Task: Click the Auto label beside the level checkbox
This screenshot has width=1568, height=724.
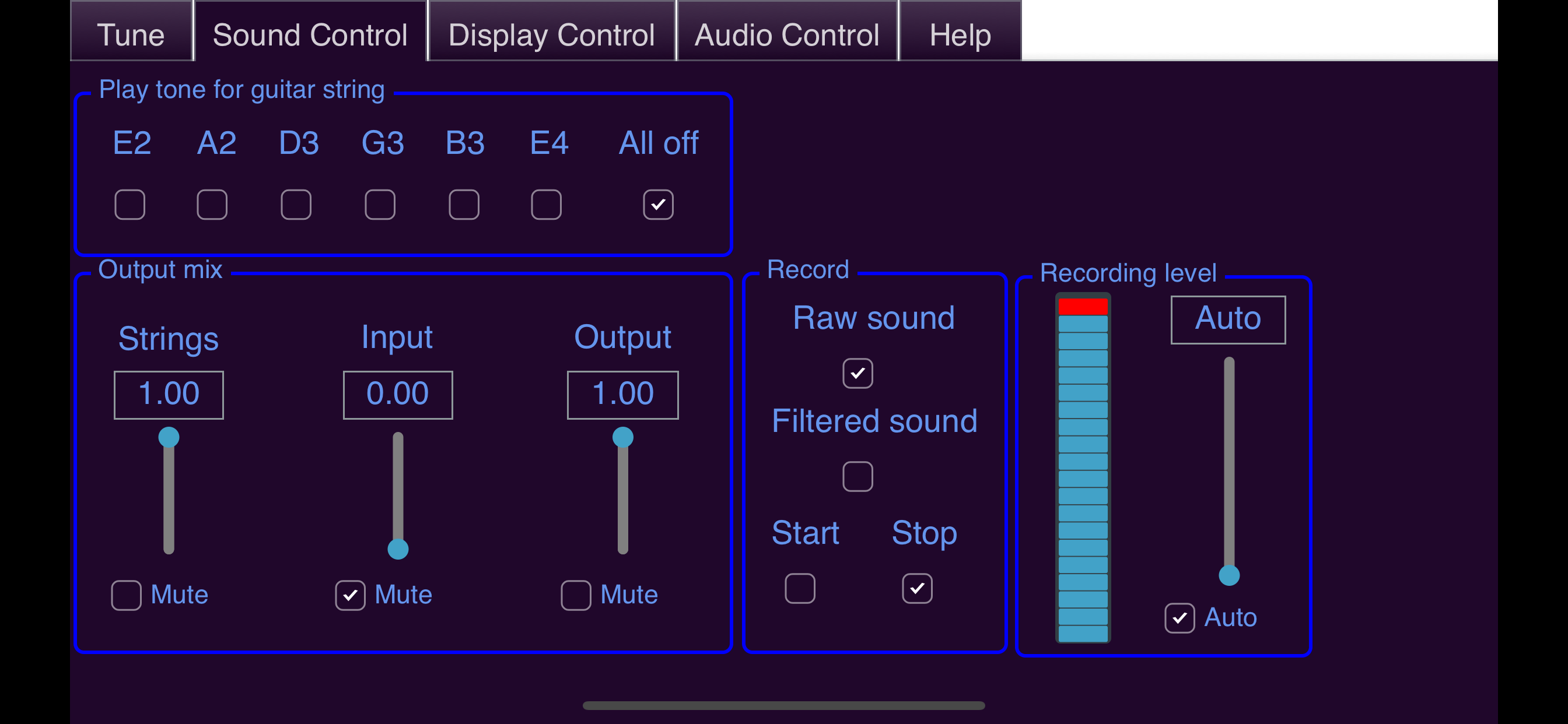Action: point(1230,618)
